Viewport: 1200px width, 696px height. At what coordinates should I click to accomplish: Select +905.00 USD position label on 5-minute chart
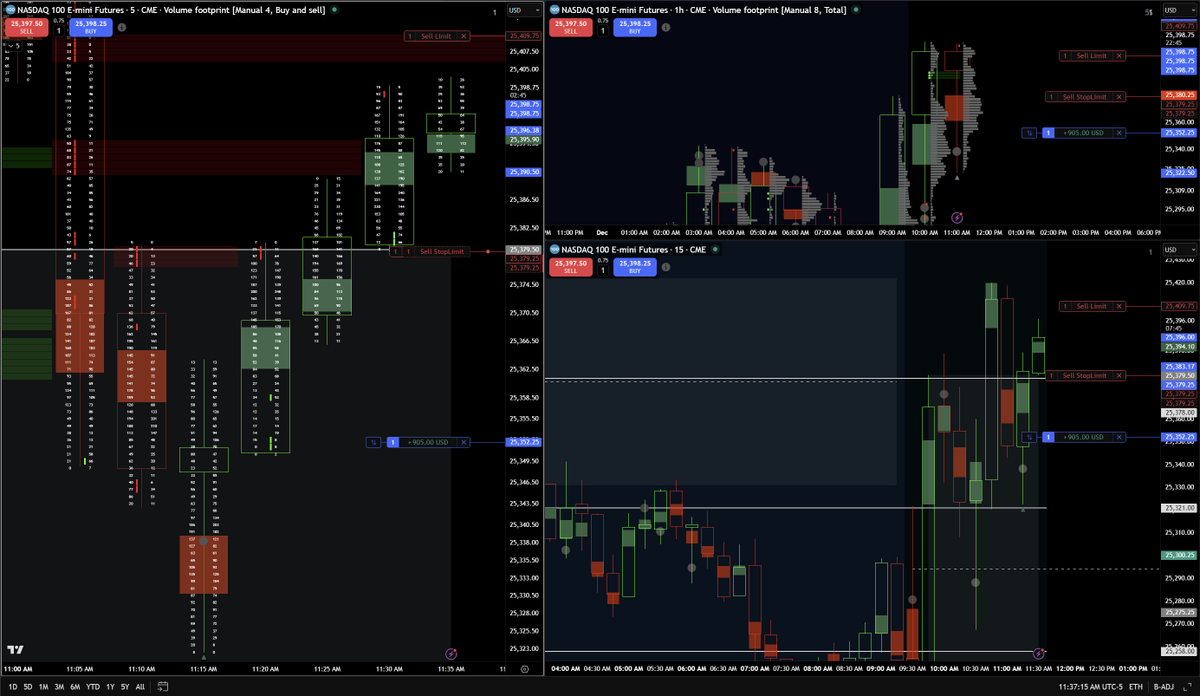426,442
